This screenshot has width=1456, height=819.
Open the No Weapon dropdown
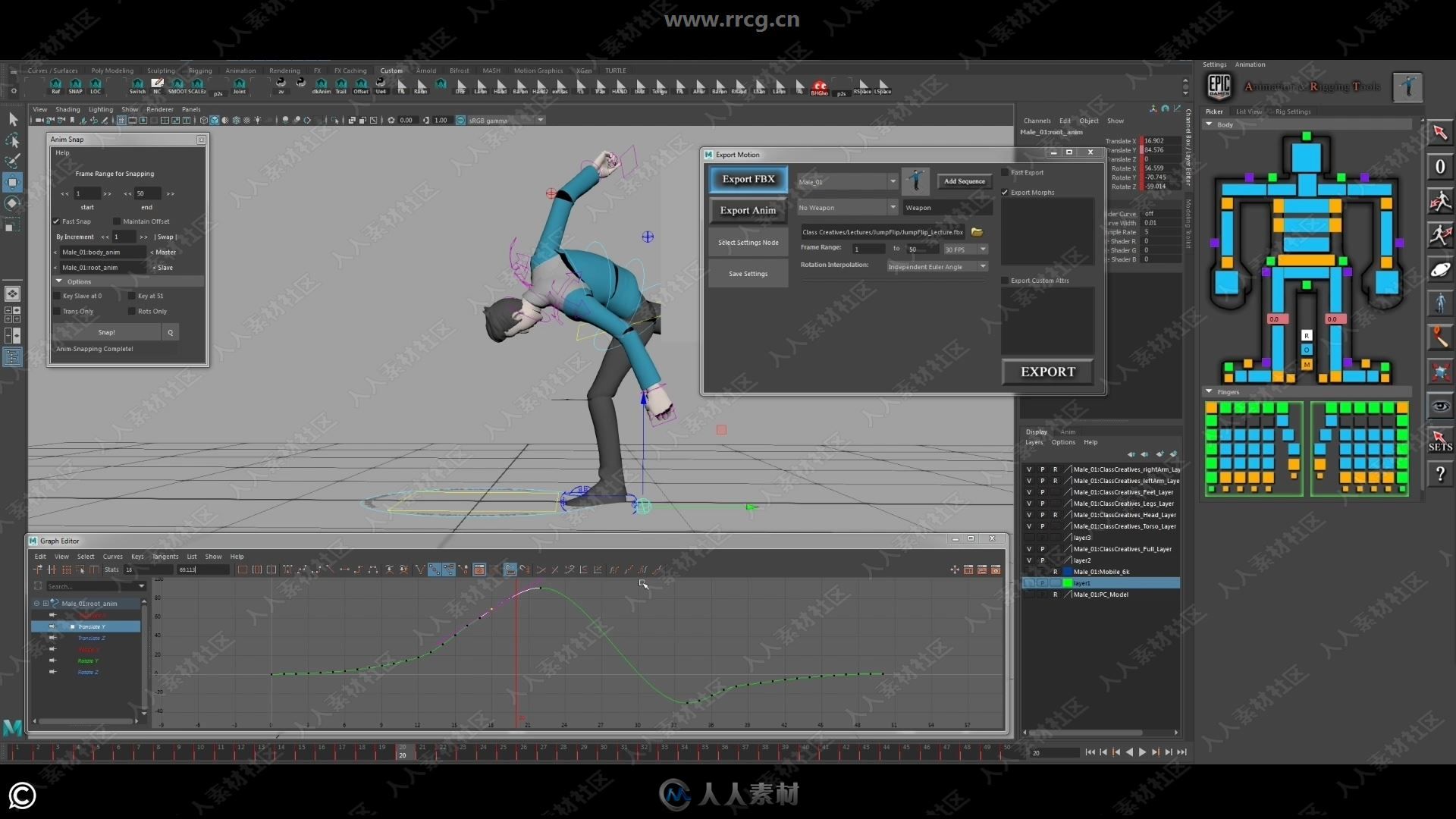847,208
